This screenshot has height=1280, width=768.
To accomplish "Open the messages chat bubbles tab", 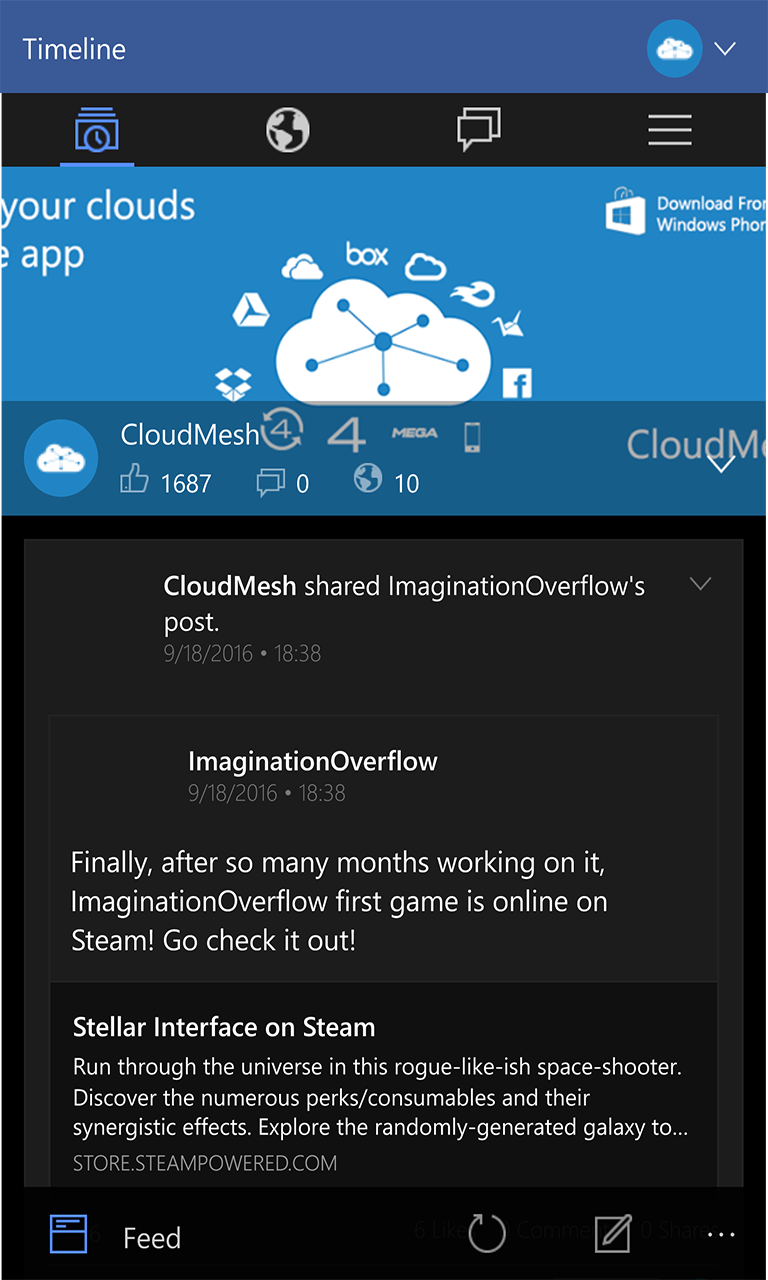I will coord(479,131).
